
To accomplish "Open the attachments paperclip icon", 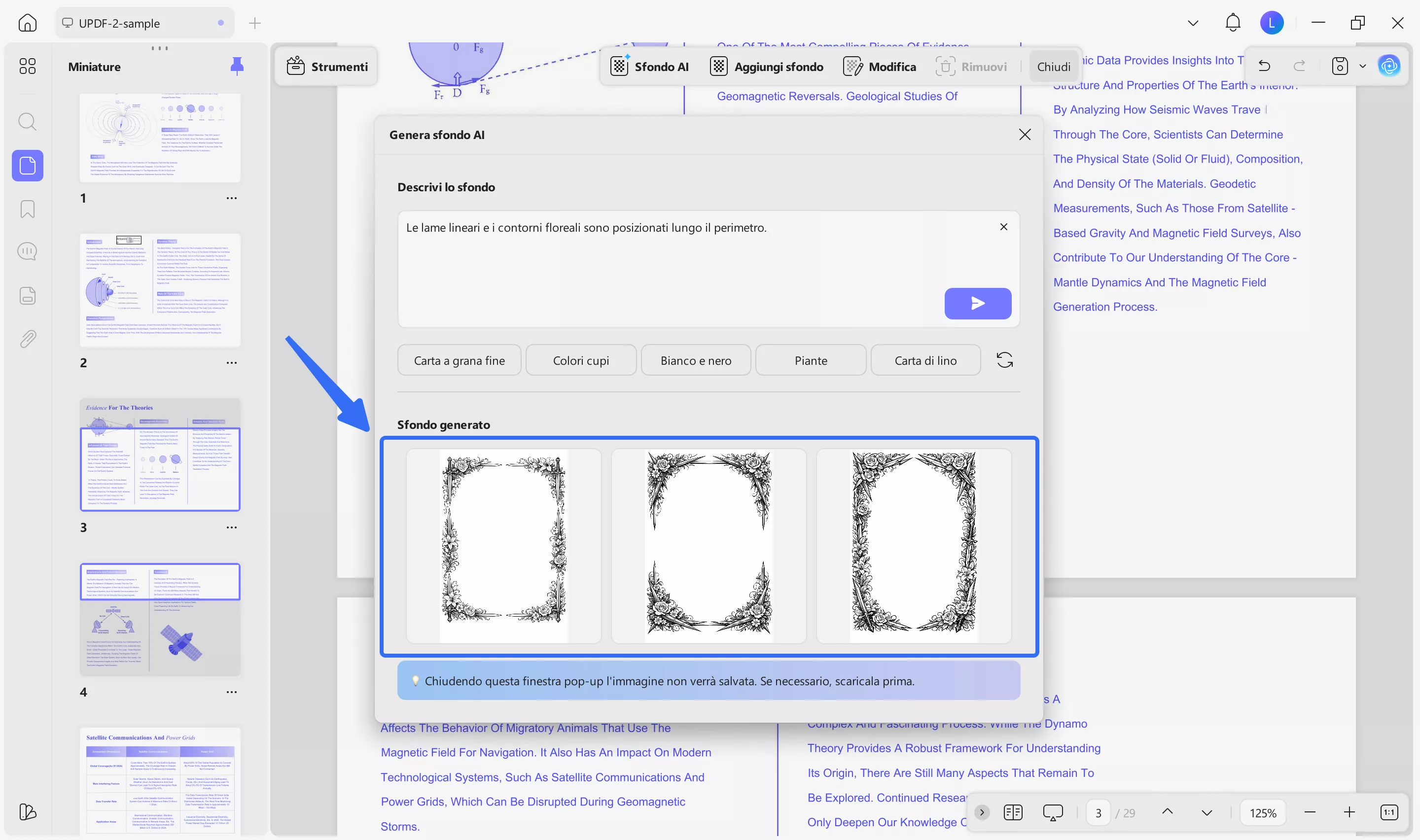I will coord(27,339).
